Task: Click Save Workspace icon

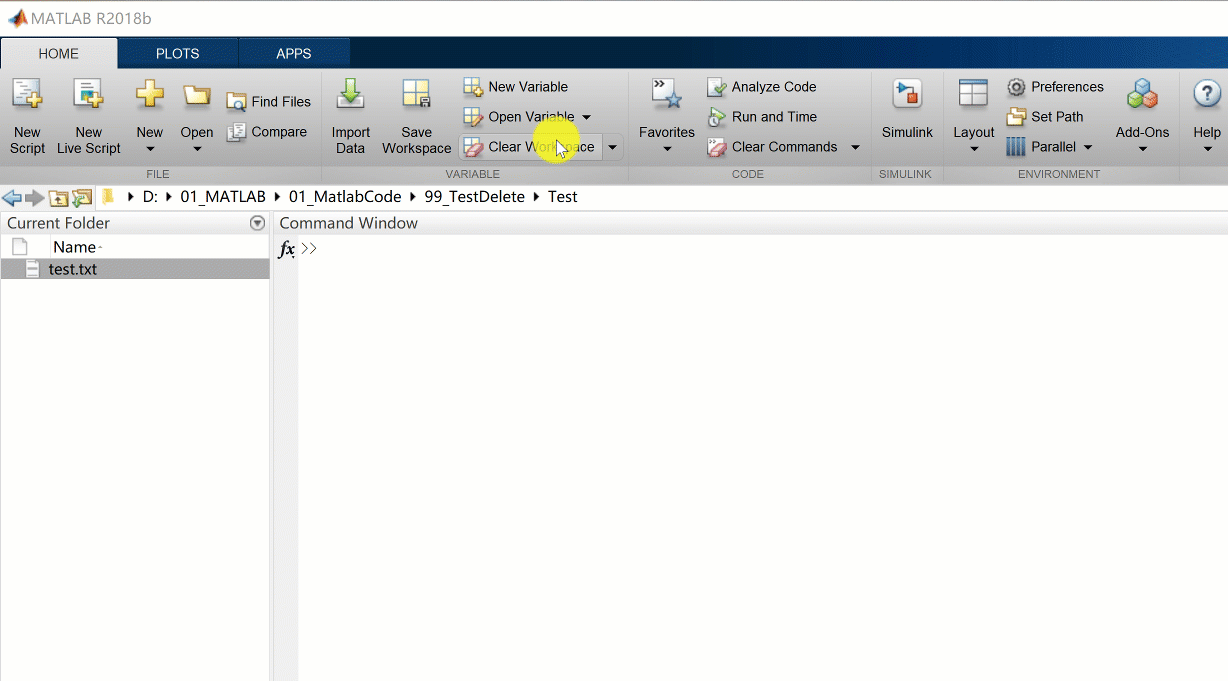Action: click(416, 95)
